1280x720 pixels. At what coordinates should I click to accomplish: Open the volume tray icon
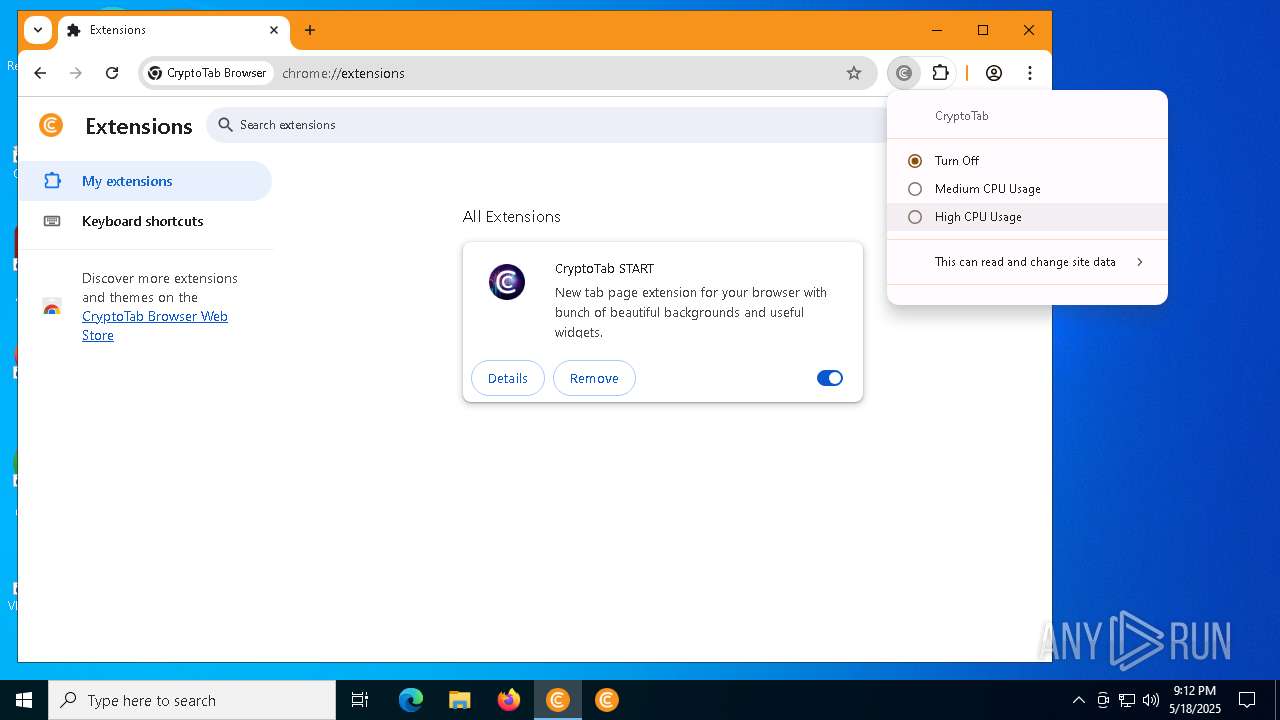tap(1151, 700)
